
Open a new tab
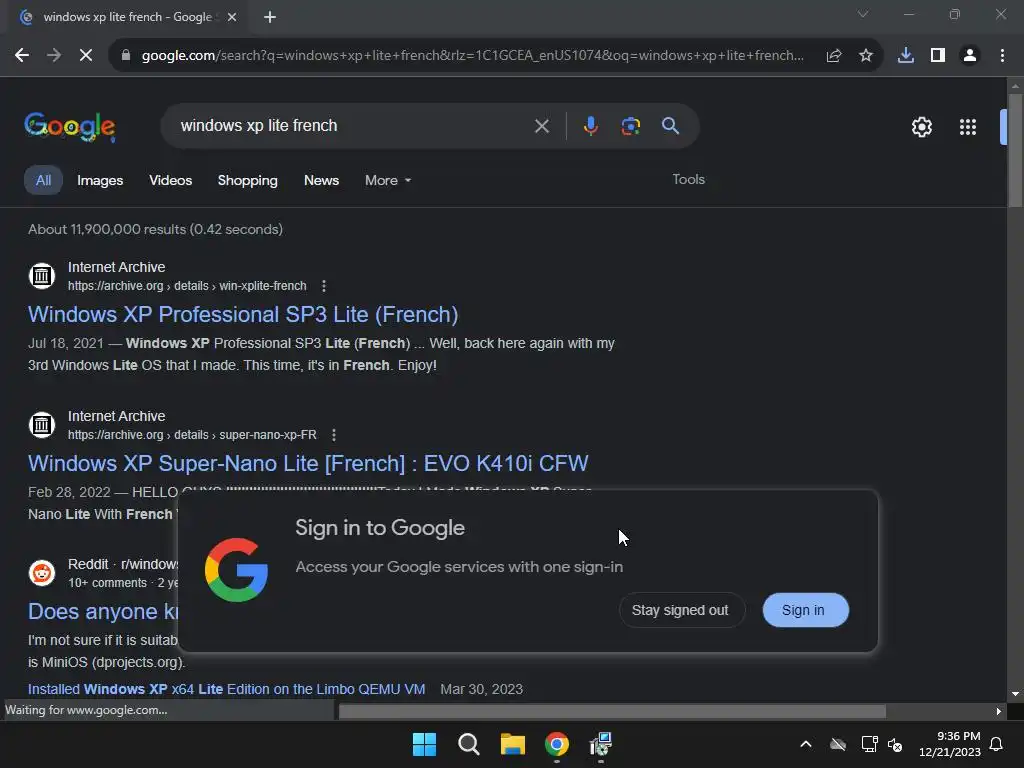(270, 17)
